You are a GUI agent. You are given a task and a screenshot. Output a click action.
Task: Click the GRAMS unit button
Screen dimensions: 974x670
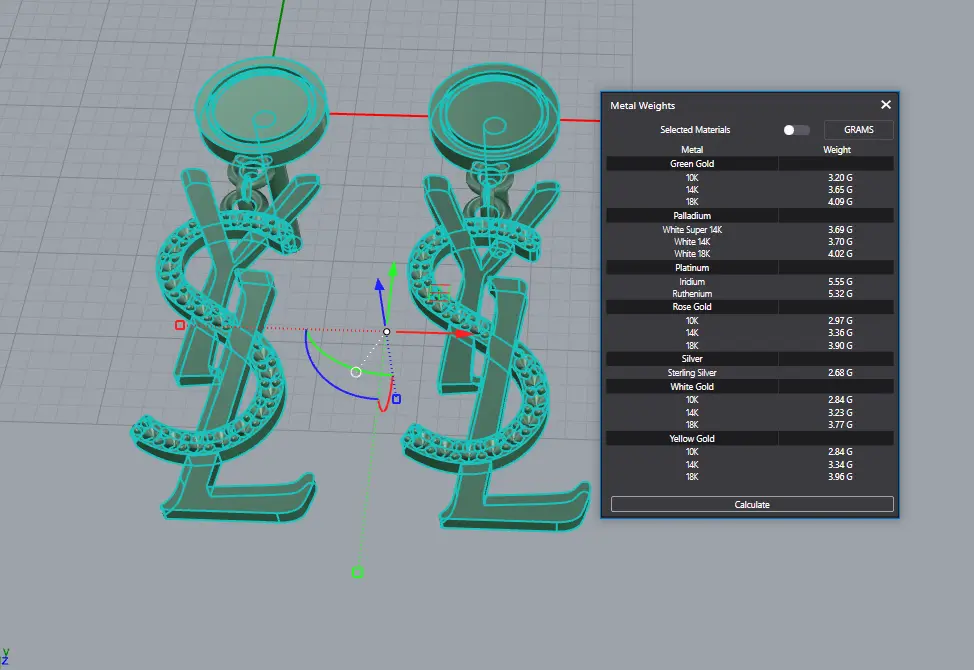858,130
